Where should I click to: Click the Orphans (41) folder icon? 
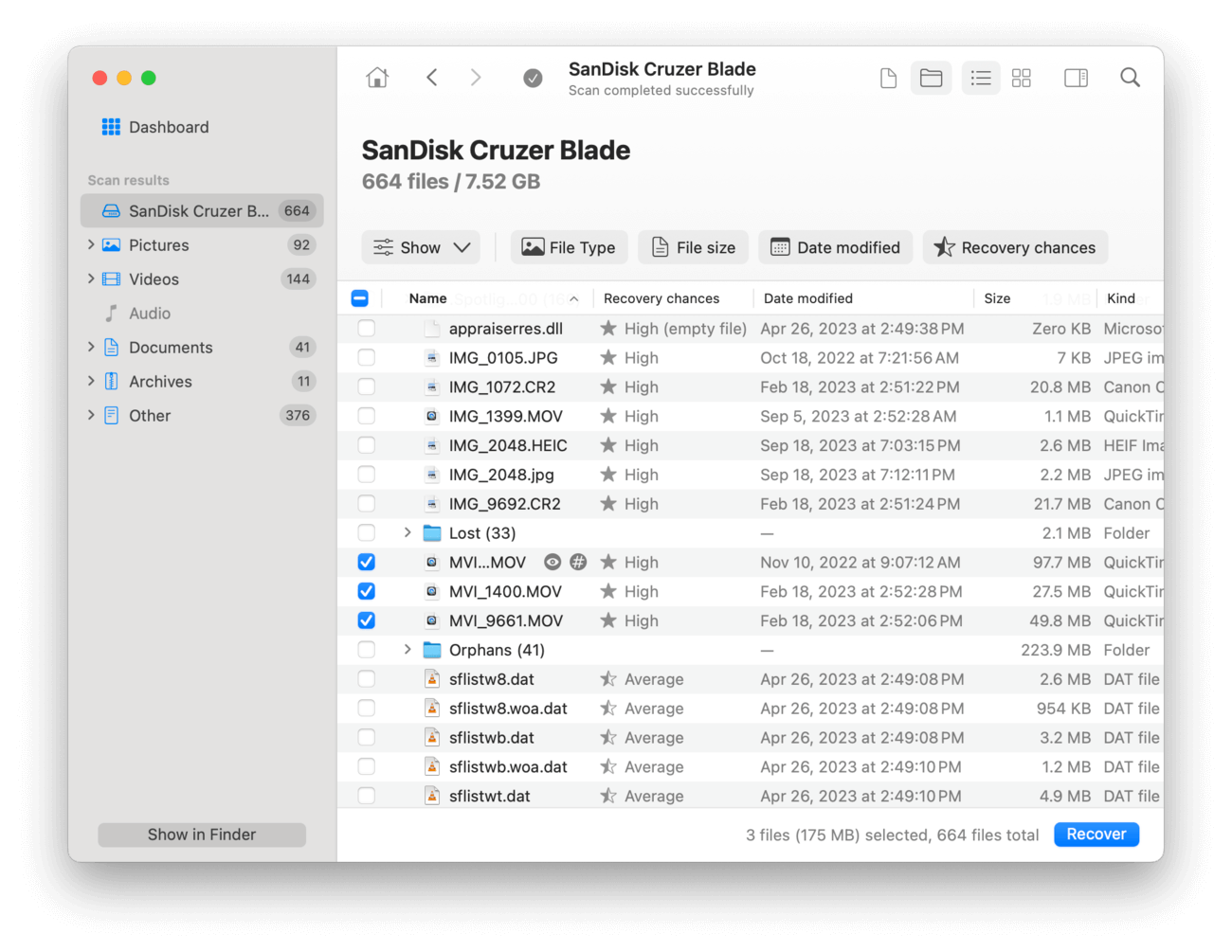click(x=432, y=650)
